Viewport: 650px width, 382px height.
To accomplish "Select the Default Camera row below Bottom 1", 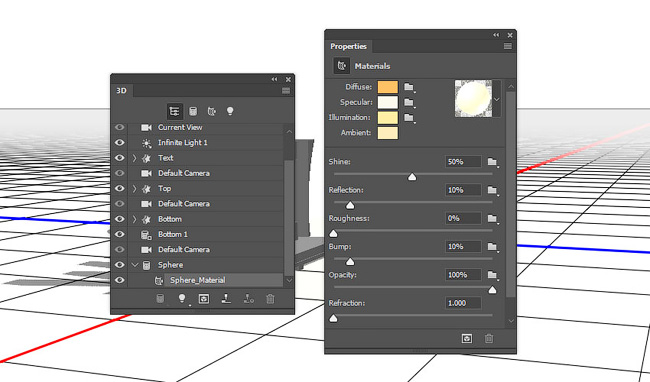I will click(x=206, y=249).
